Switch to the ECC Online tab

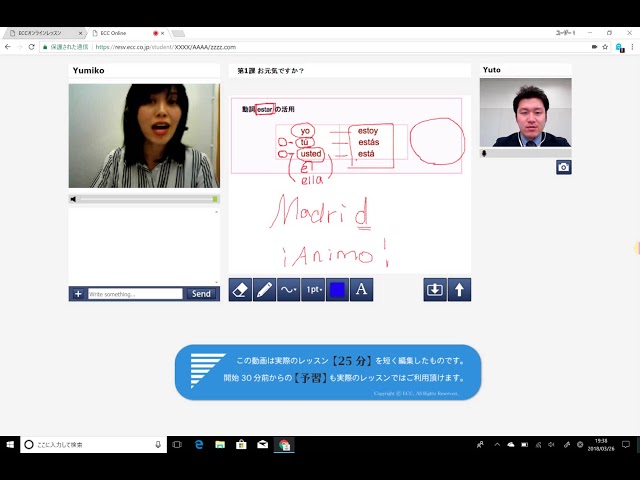point(122,33)
